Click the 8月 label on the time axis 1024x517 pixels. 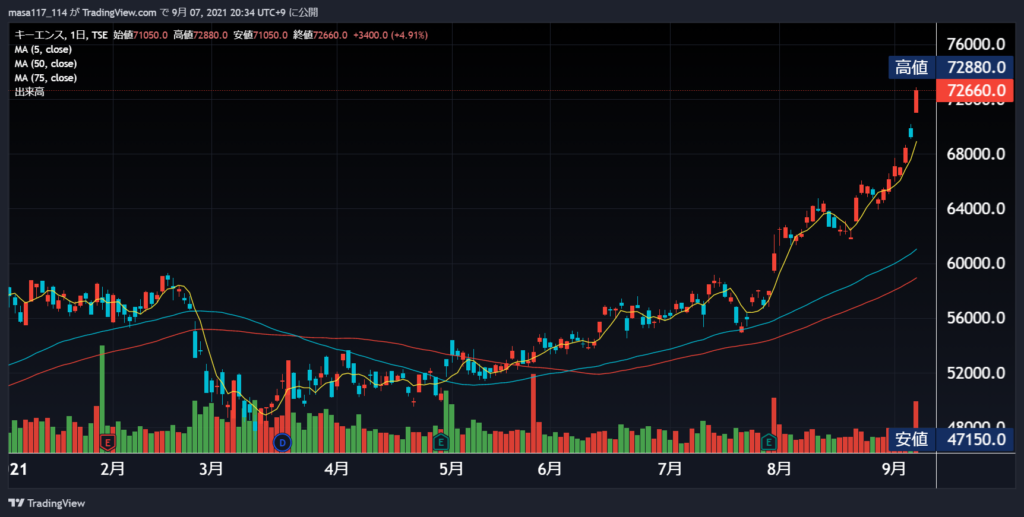(x=779, y=469)
